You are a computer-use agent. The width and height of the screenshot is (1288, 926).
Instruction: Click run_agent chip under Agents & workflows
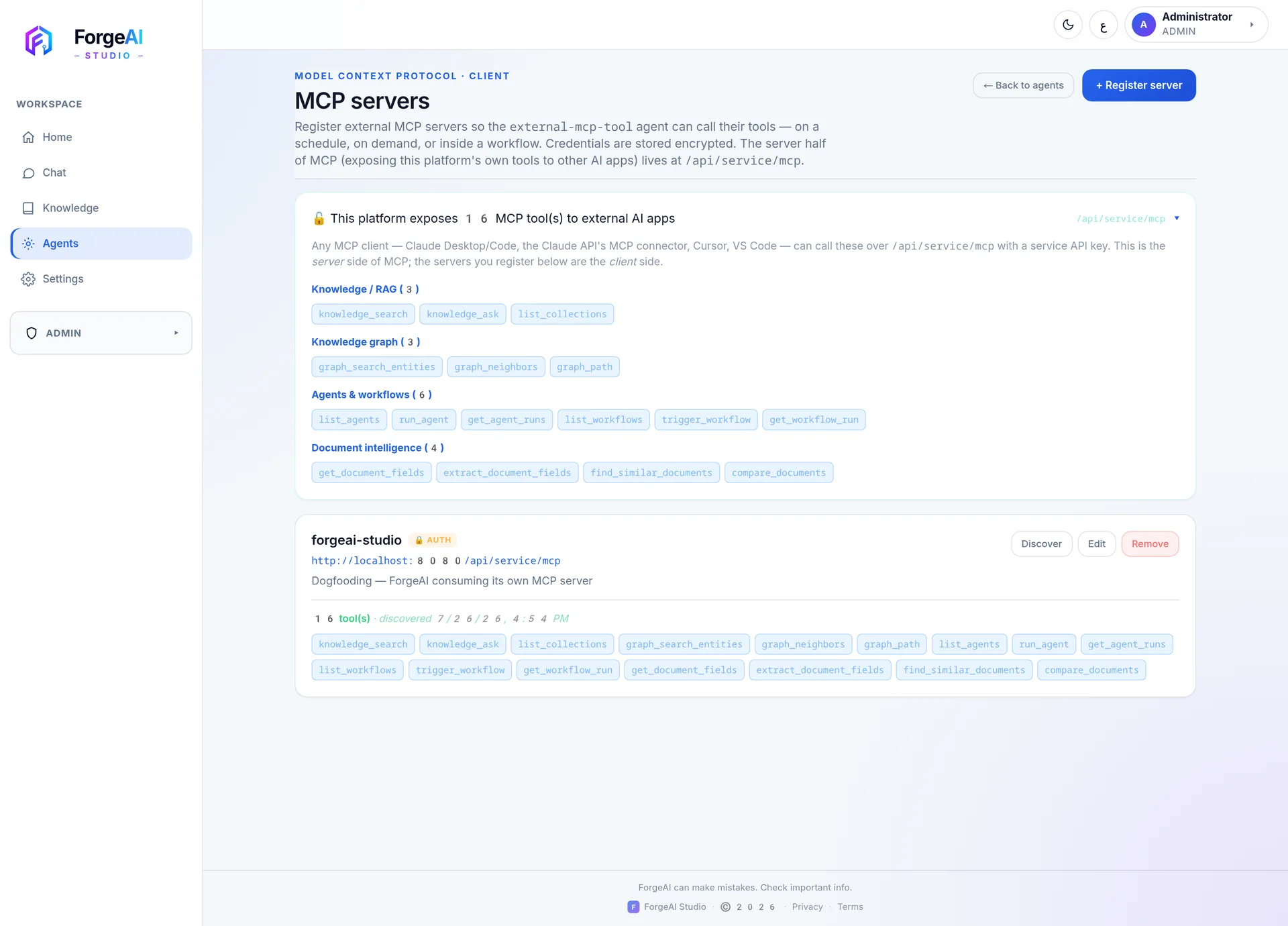point(424,420)
